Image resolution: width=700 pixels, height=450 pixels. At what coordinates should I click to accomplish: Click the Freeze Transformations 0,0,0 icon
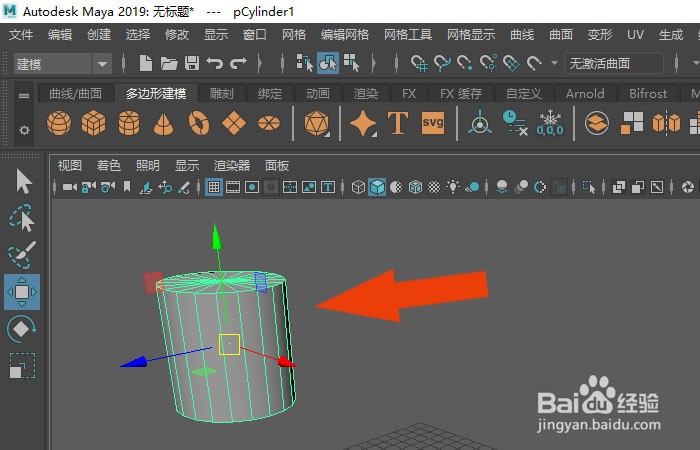[550, 123]
